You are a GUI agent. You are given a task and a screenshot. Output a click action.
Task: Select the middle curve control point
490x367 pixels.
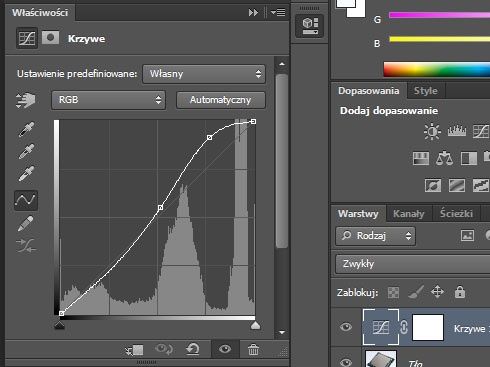tap(160, 207)
